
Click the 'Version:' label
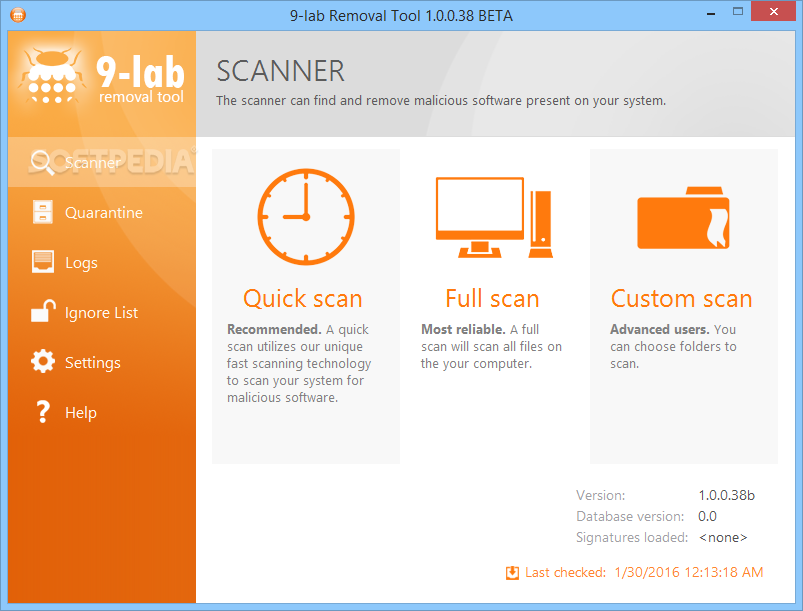point(600,495)
